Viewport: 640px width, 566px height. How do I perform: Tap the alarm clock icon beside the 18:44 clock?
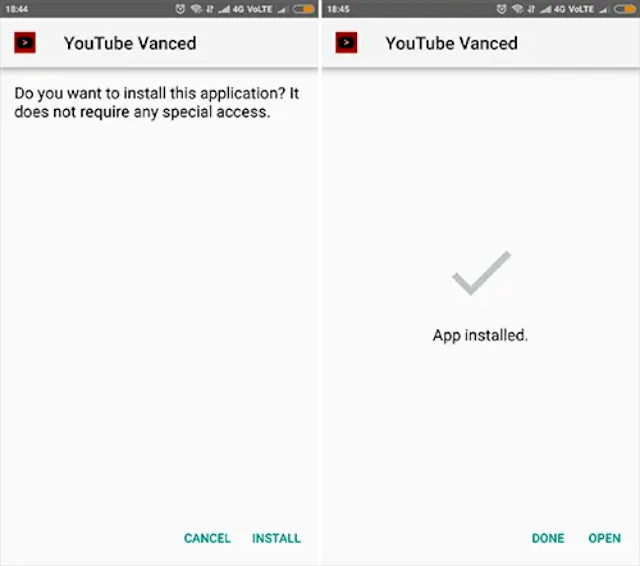point(180,9)
